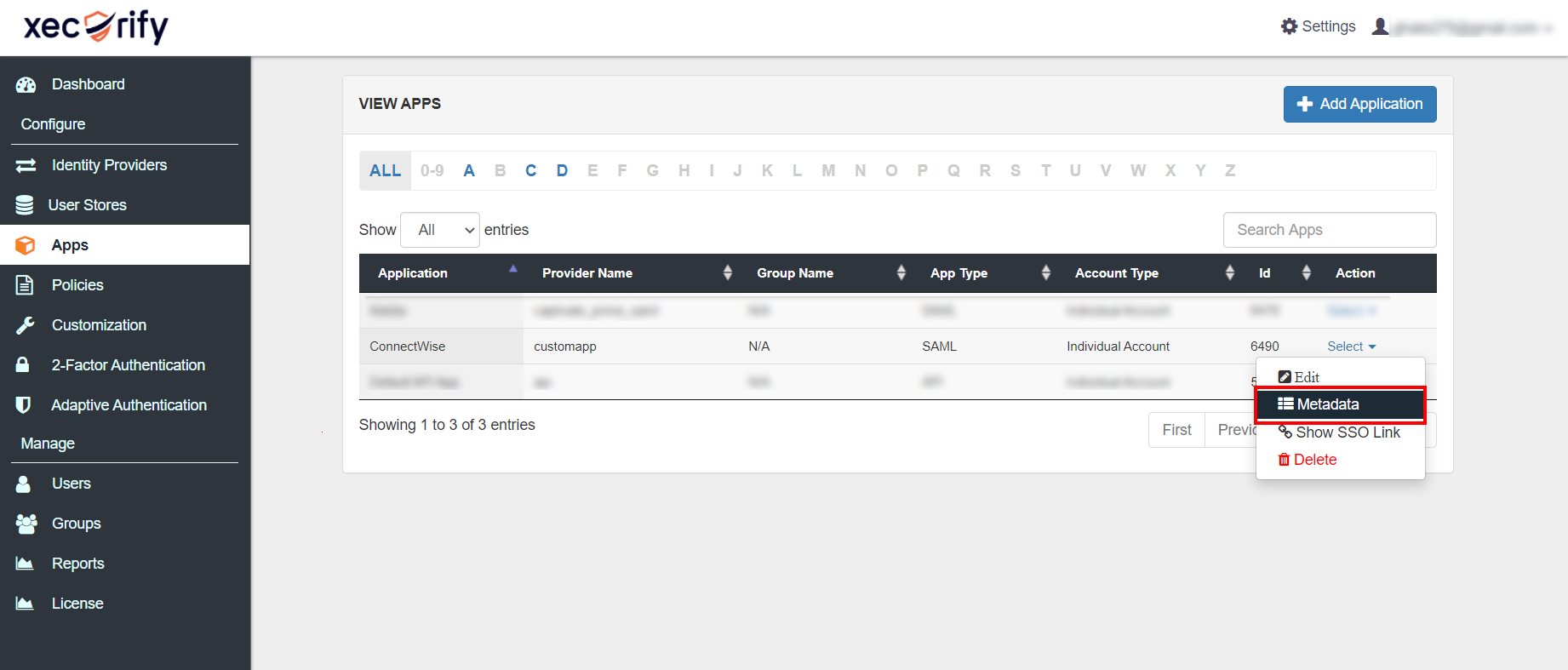Click the Individual Account cell for ConnectWise
Image resolution: width=1568 pixels, height=670 pixels.
coord(1148,346)
